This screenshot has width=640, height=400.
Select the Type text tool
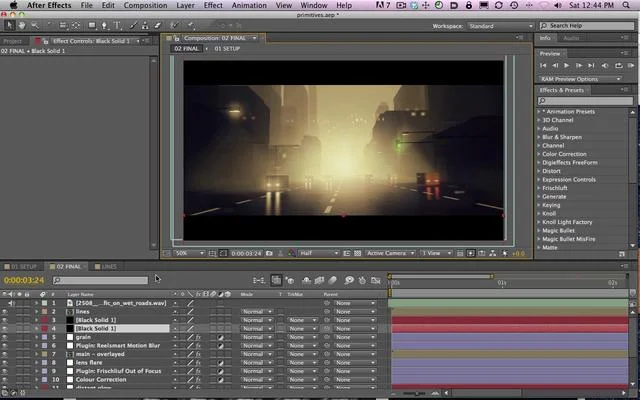coord(117,25)
